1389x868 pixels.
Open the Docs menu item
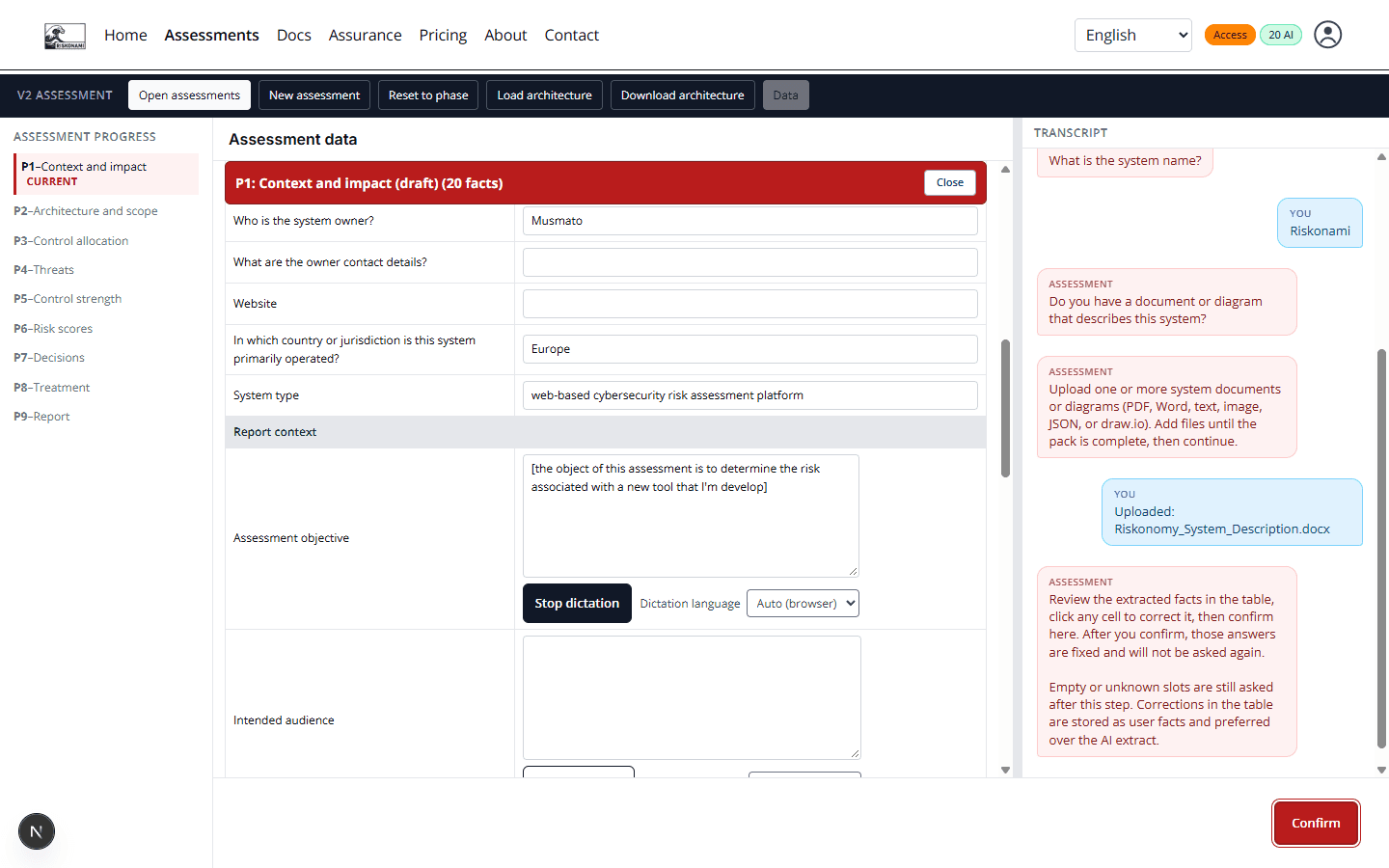[x=294, y=36]
